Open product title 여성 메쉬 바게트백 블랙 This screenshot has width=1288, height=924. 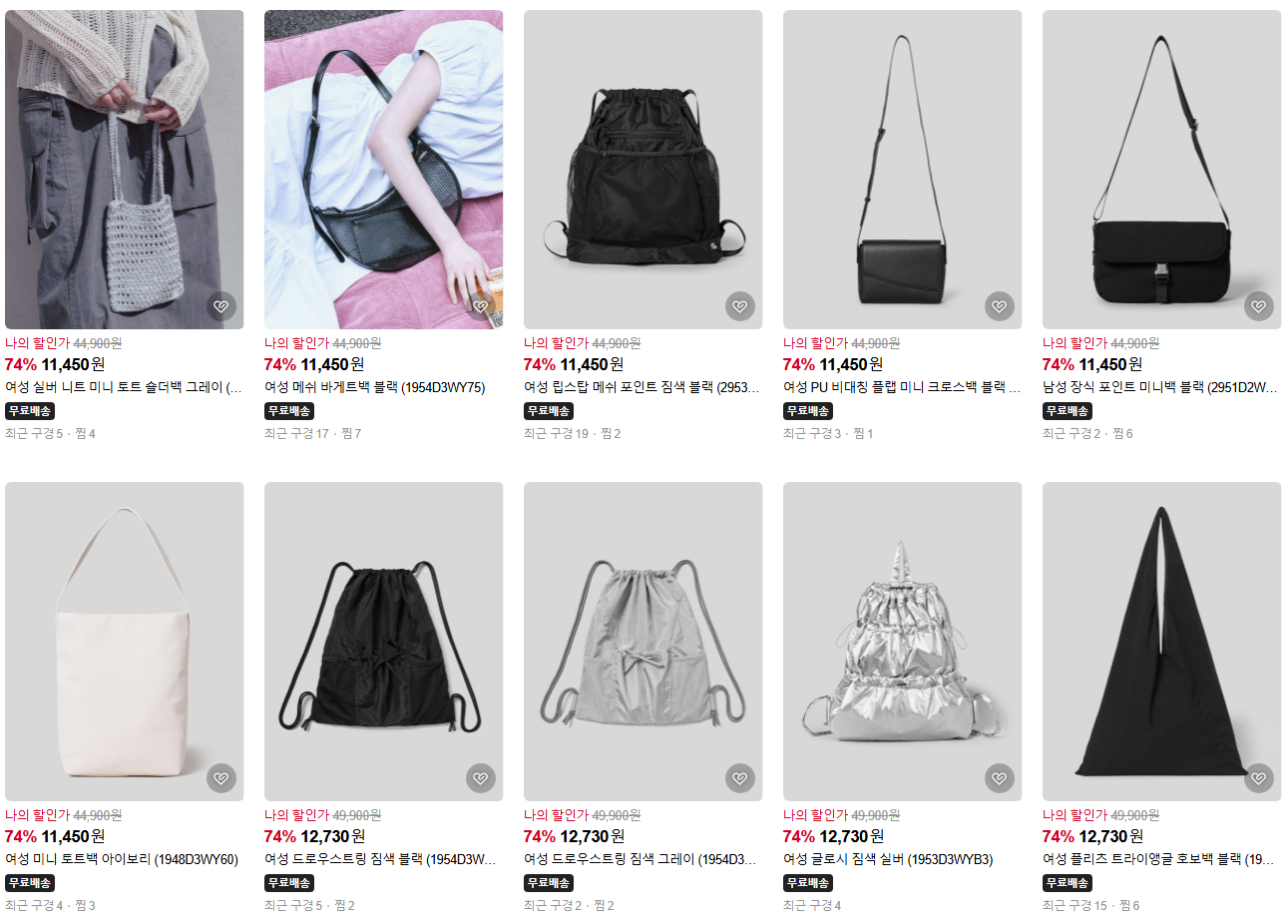pos(374,387)
